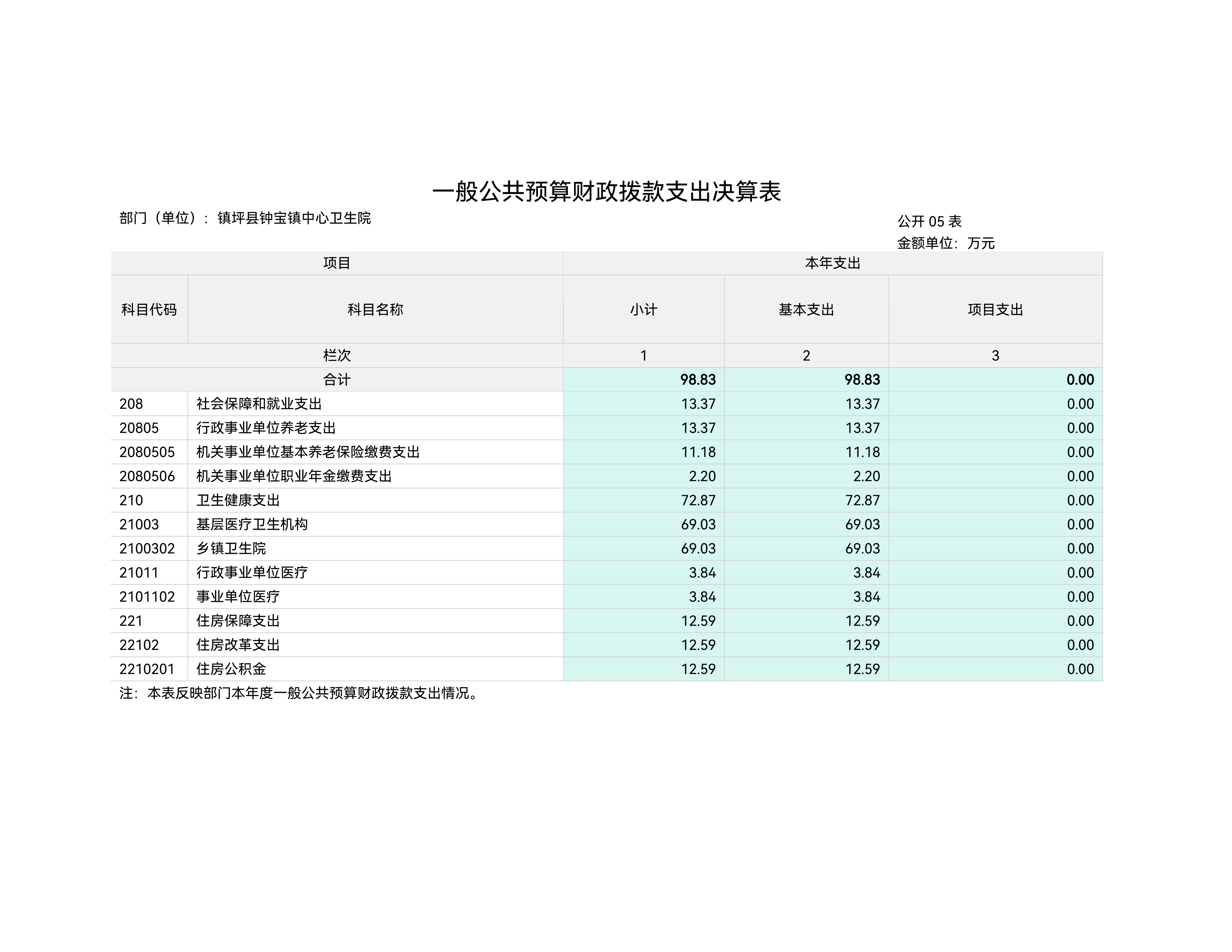Click 住房公积金 row name

pyautogui.click(x=231, y=669)
